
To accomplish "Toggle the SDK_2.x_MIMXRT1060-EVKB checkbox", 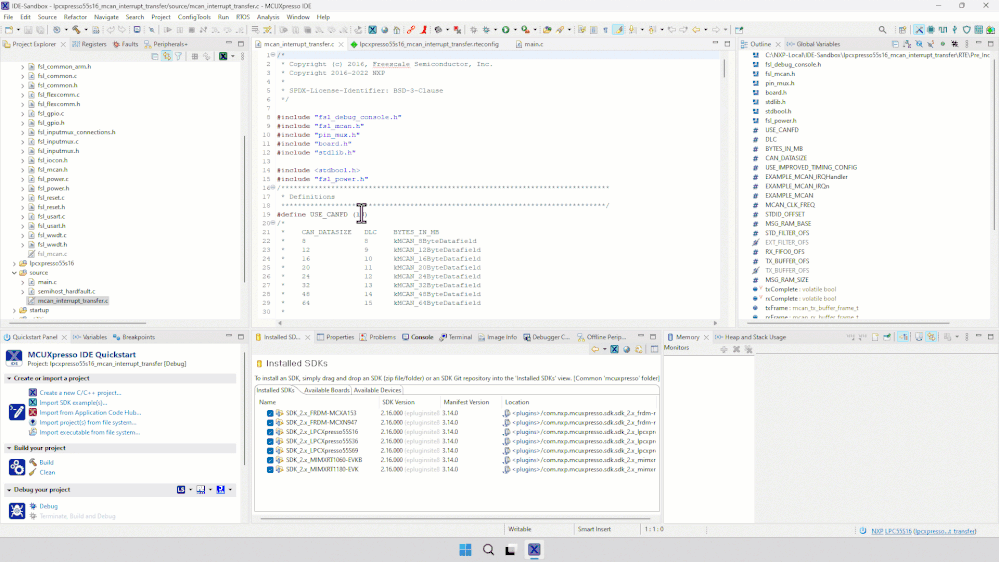I will [x=270, y=460].
